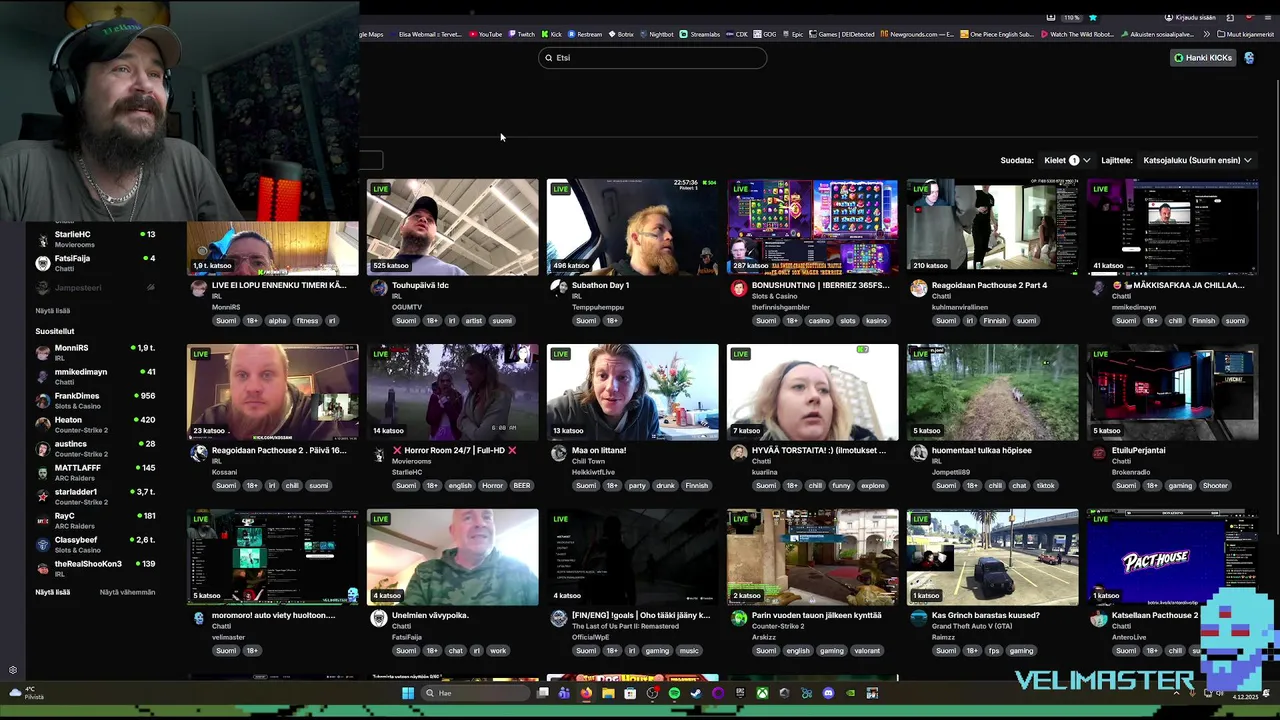Open File Explorer from taskbar
This screenshot has width=1280, height=720.
pos(608,693)
